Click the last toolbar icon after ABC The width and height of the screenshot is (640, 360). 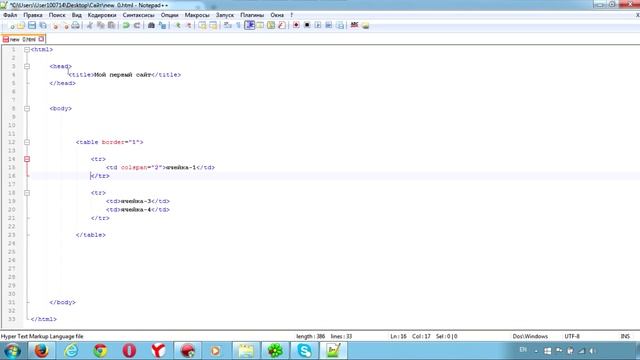coord(365,25)
